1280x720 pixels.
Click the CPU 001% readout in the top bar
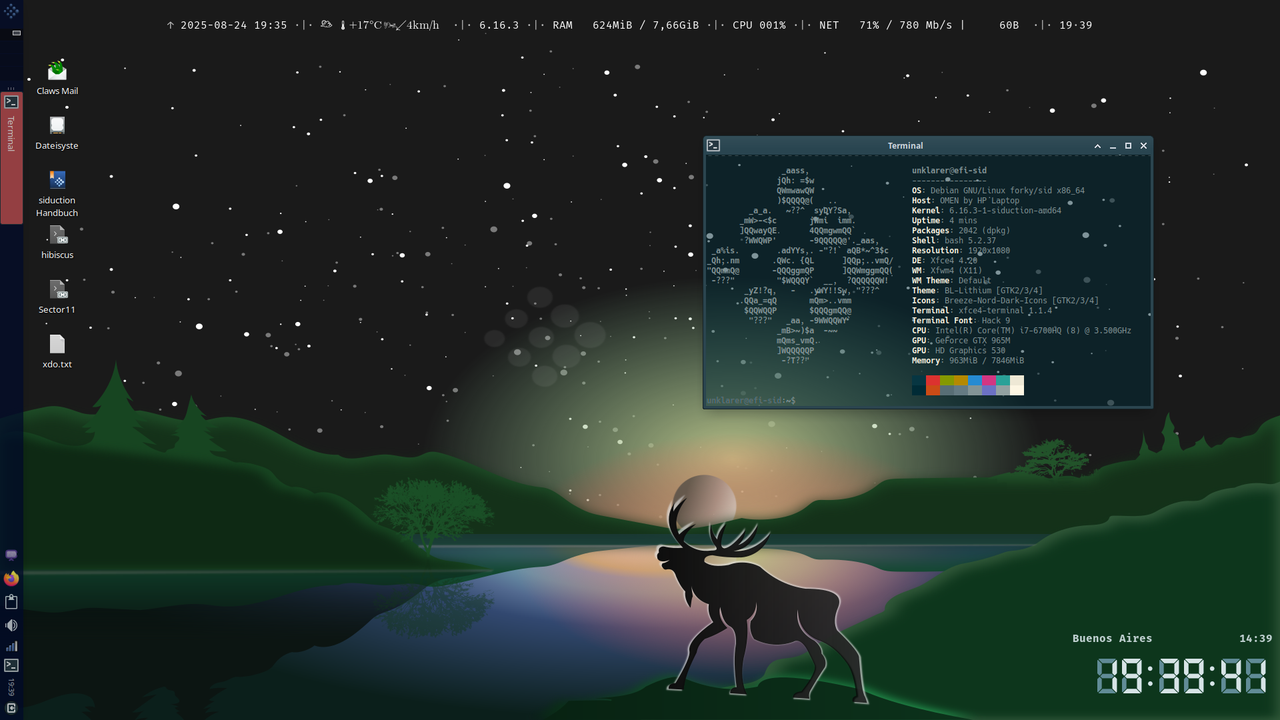click(759, 25)
